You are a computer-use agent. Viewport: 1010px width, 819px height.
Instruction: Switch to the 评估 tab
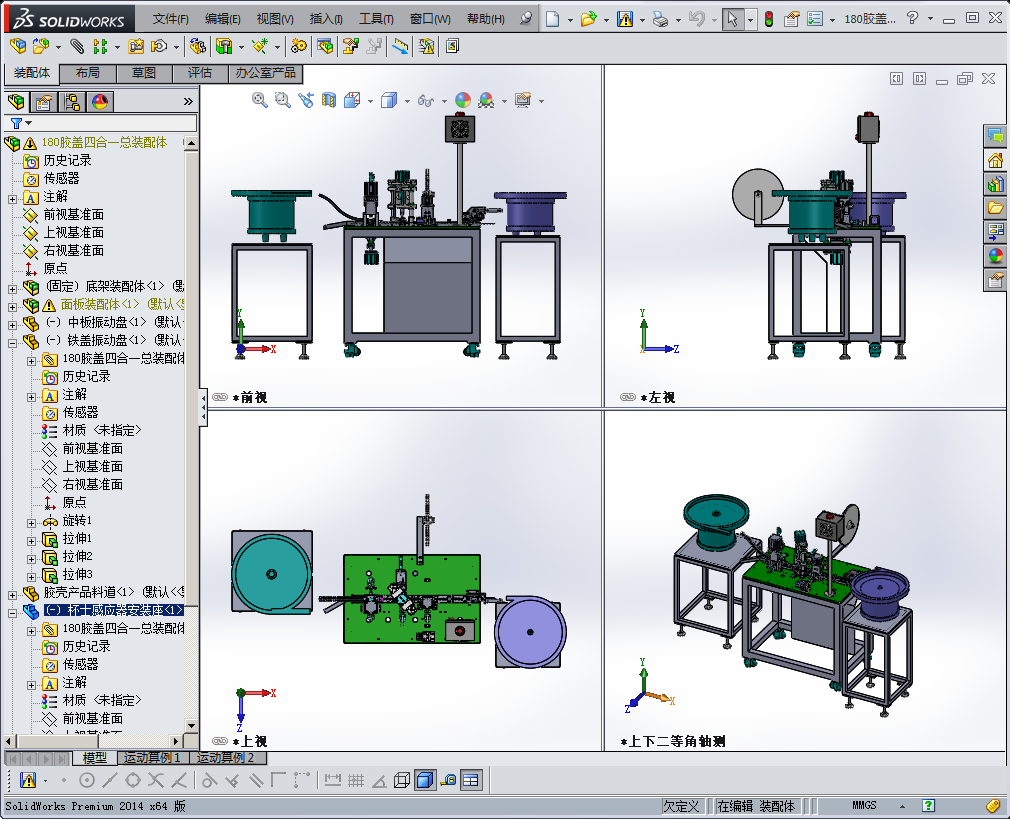200,73
